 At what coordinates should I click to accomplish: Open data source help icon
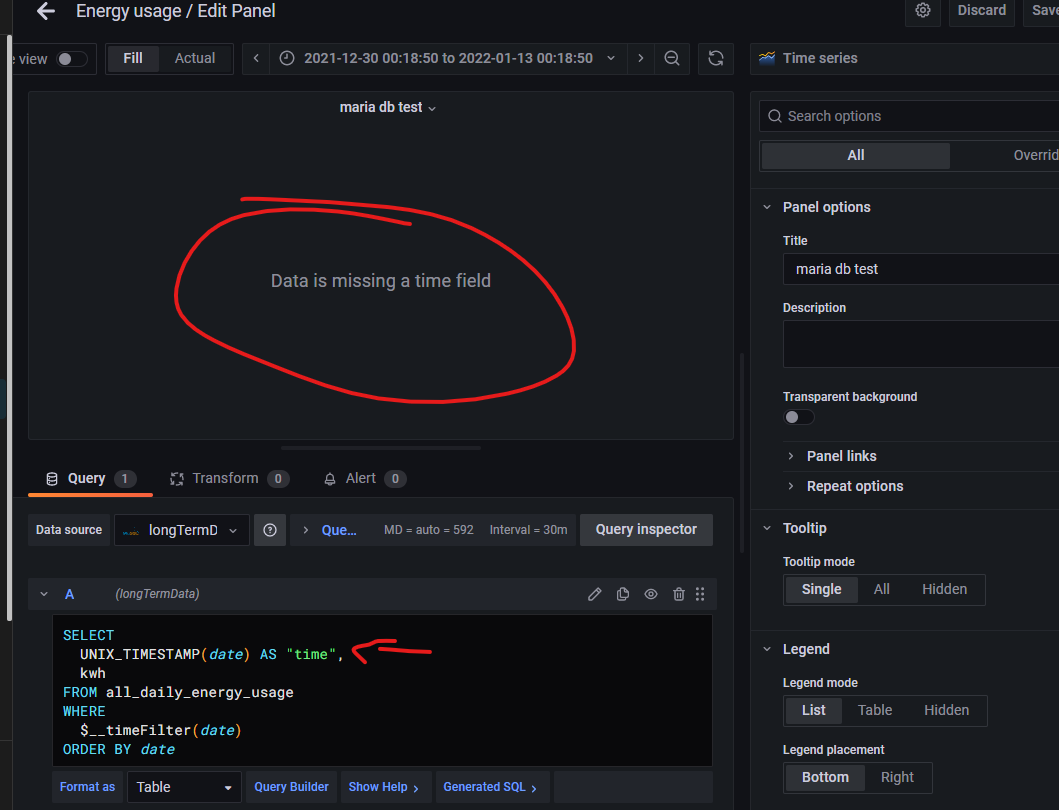270,530
